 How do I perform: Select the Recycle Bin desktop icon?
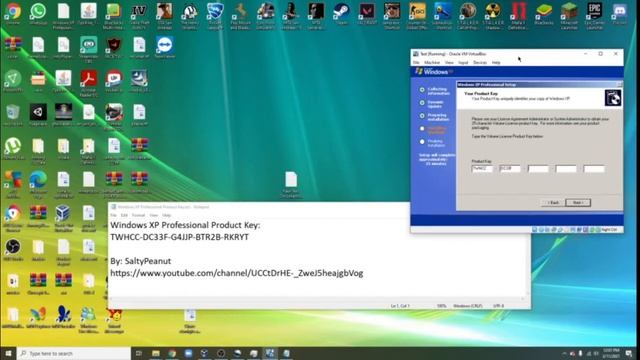point(13,113)
